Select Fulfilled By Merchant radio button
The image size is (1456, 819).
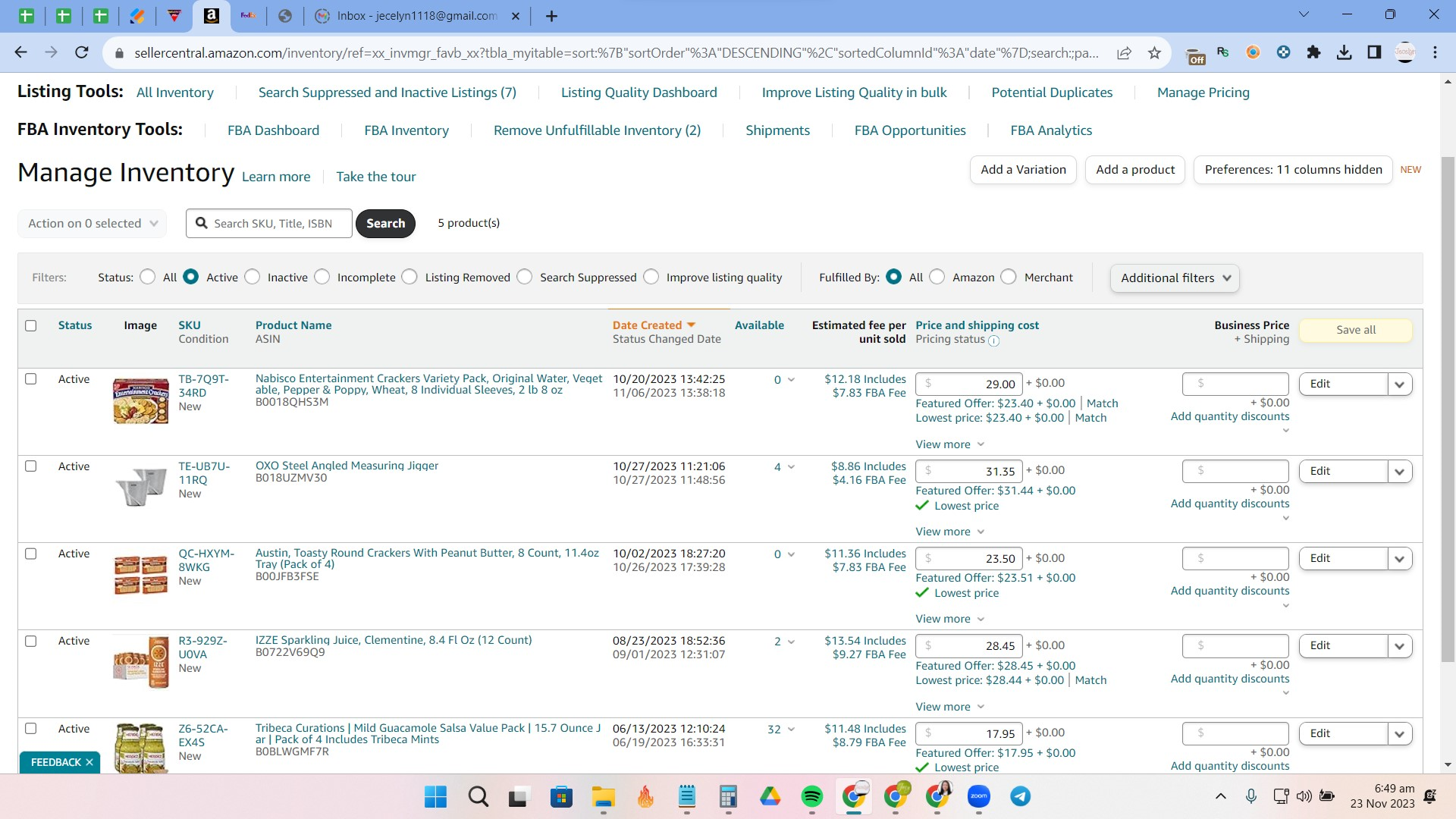click(1009, 277)
